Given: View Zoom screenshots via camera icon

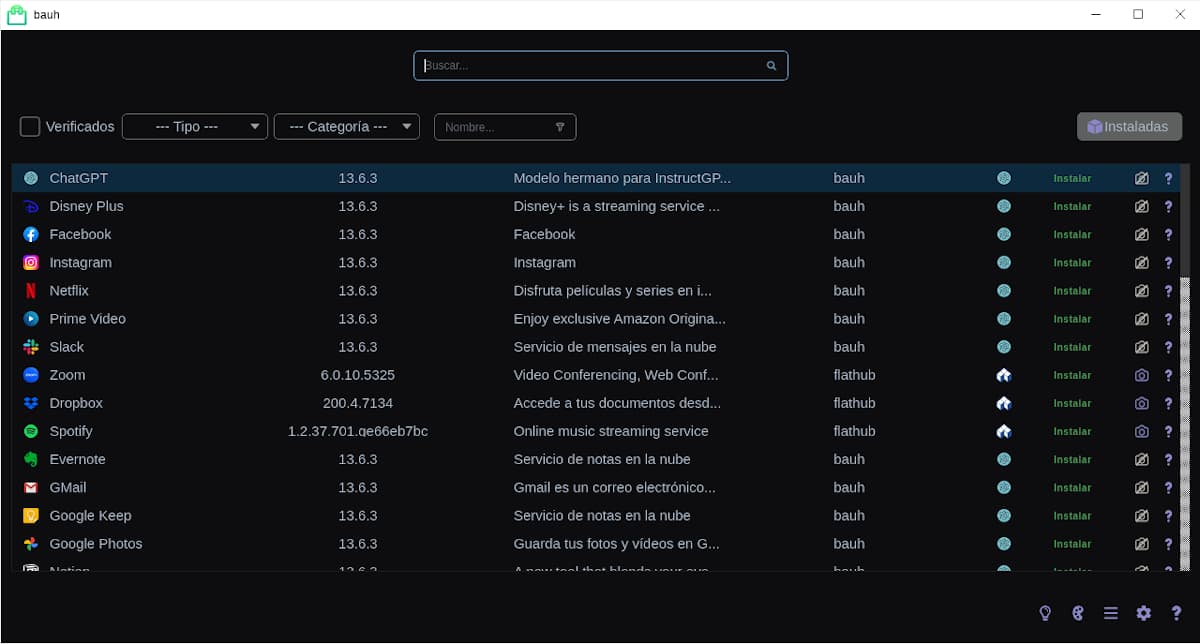Looking at the screenshot, I should point(1142,375).
